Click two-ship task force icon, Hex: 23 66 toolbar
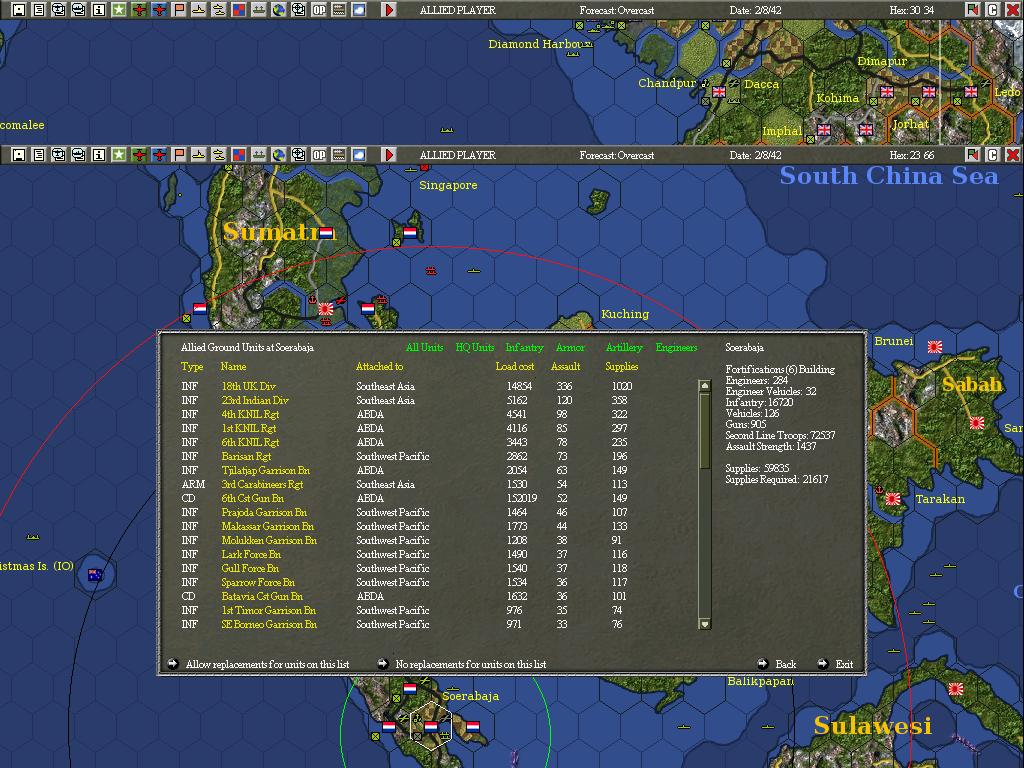This screenshot has height=768, width=1024. pyautogui.click(x=219, y=155)
